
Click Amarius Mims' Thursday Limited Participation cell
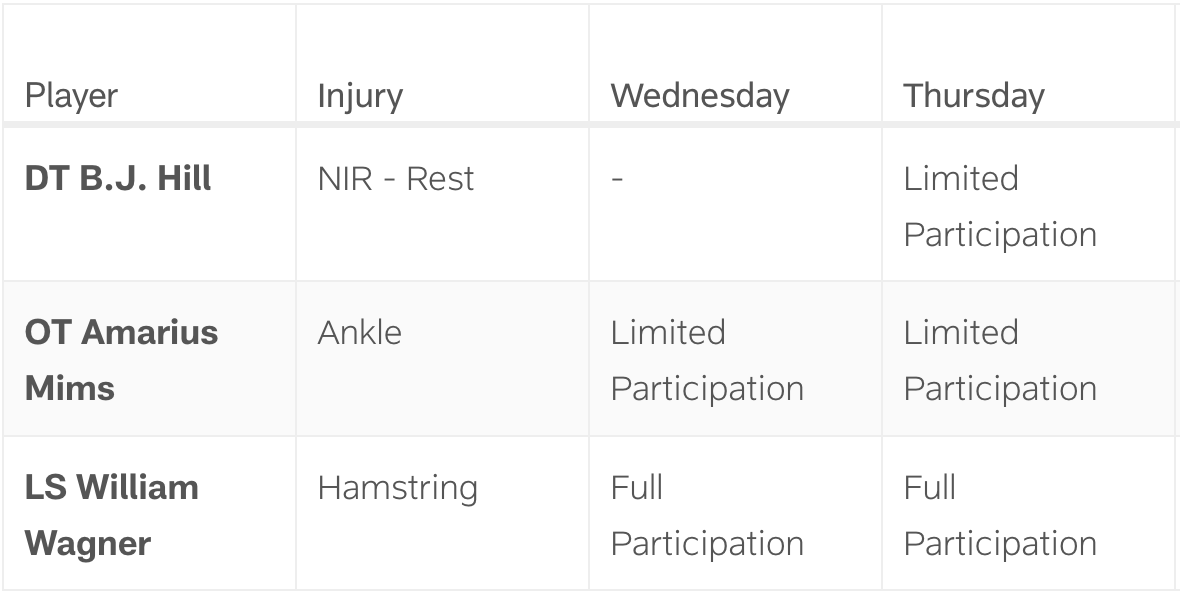tap(1000, 360)
